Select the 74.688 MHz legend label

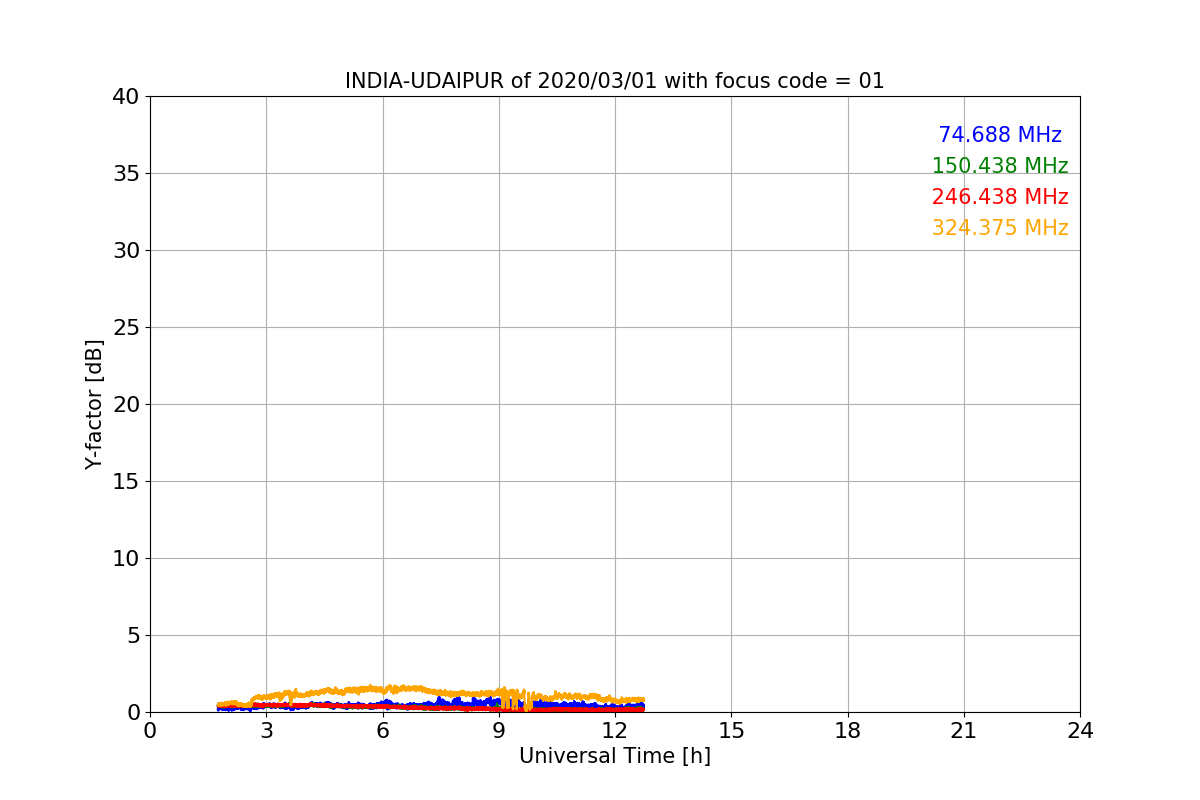tap(1000, 135)
